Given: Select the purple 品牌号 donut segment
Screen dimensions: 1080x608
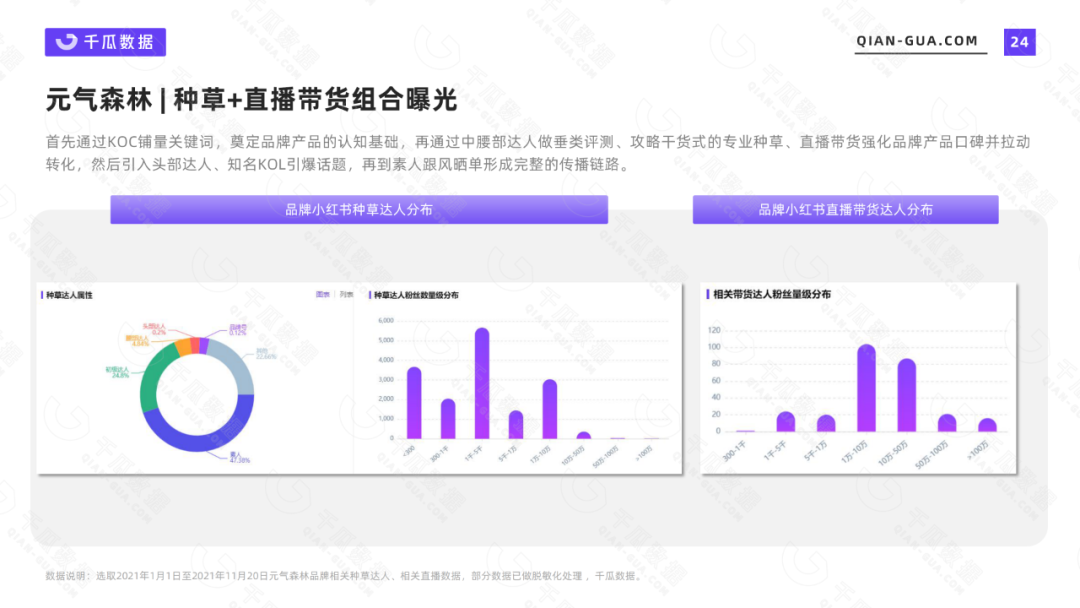Looking at the screenshot, I should click(204, 345).
